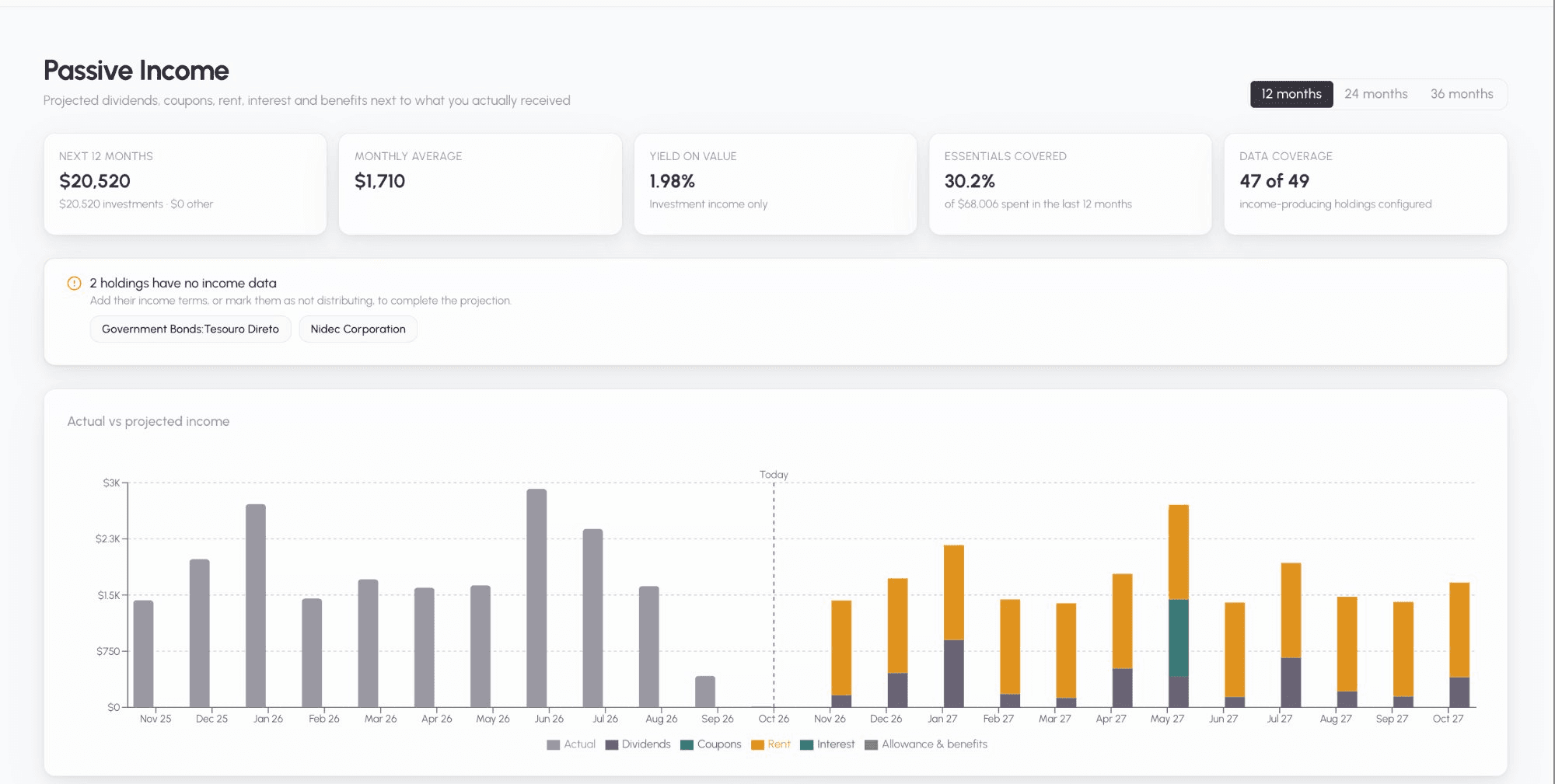Viewport: 1555px width, 784px height.
Task: Click the $3K y-axis label
Action: click(x=112, y=483)
